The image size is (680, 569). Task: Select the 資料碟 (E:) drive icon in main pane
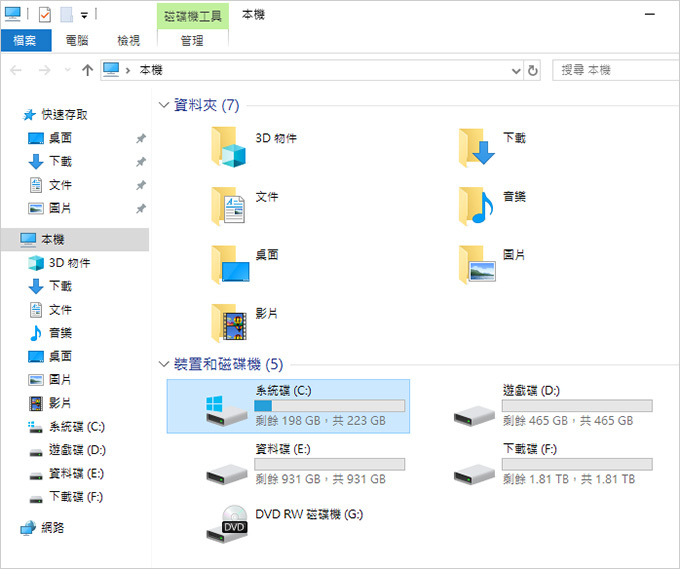[x=226, y=474]
